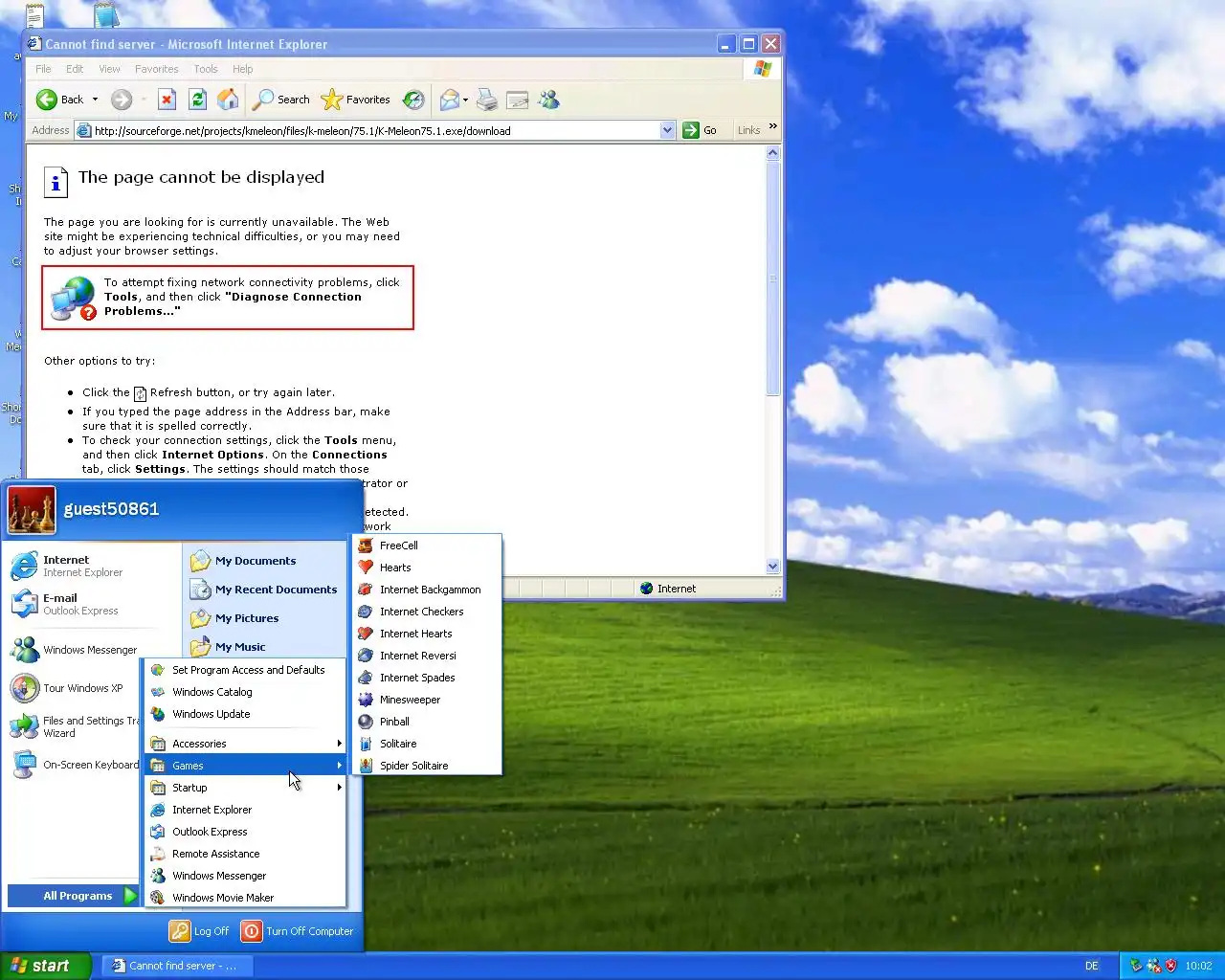This screenshot has height=980, width=1225.
Task: Click the Home icon in IE toolbar
Action: (228, 100)
